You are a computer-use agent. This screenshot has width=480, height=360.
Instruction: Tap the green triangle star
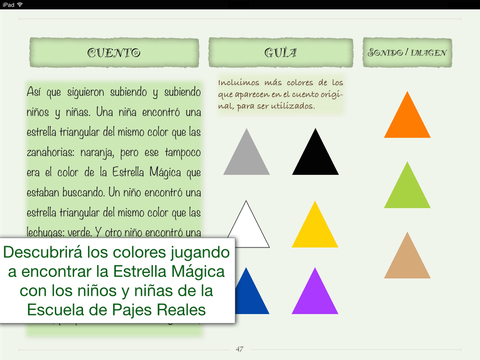[407, 185]
